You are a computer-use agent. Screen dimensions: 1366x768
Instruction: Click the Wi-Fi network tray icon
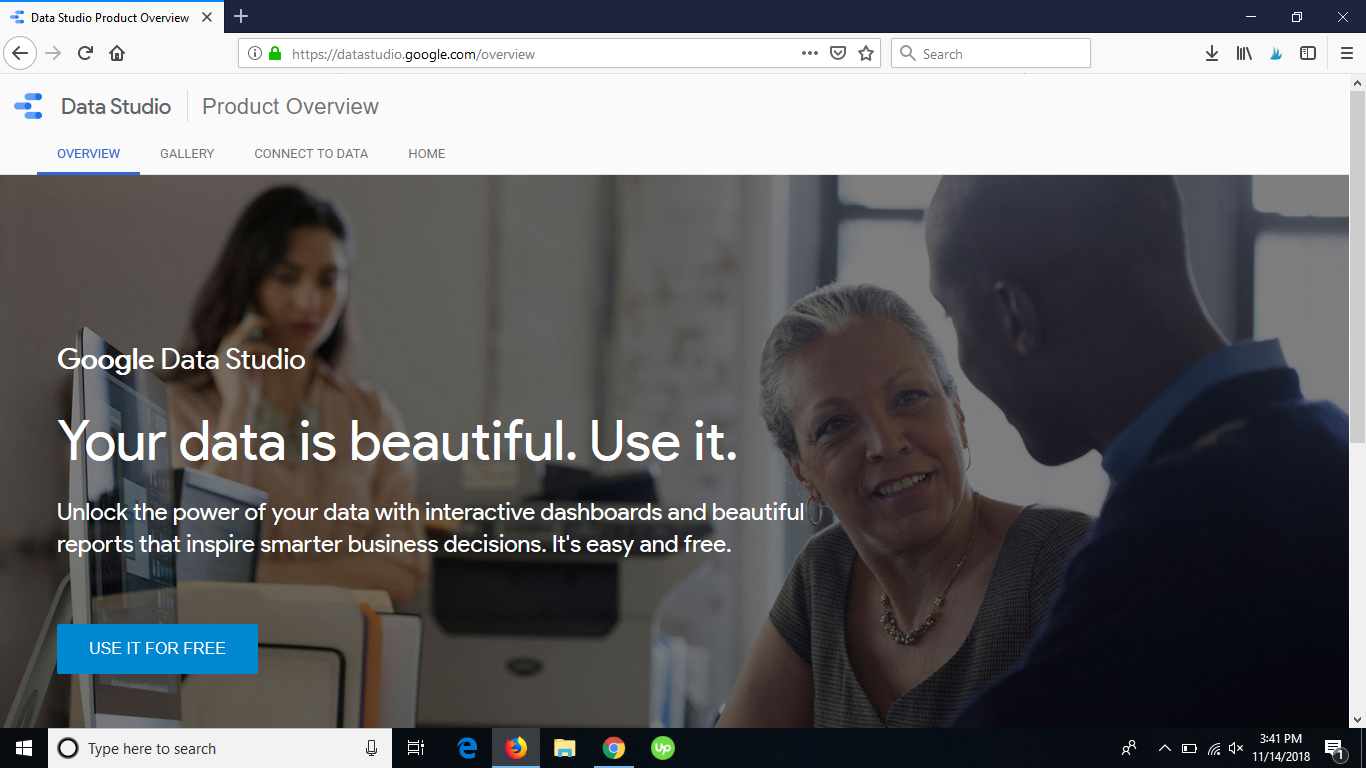tap(1213, 748)
